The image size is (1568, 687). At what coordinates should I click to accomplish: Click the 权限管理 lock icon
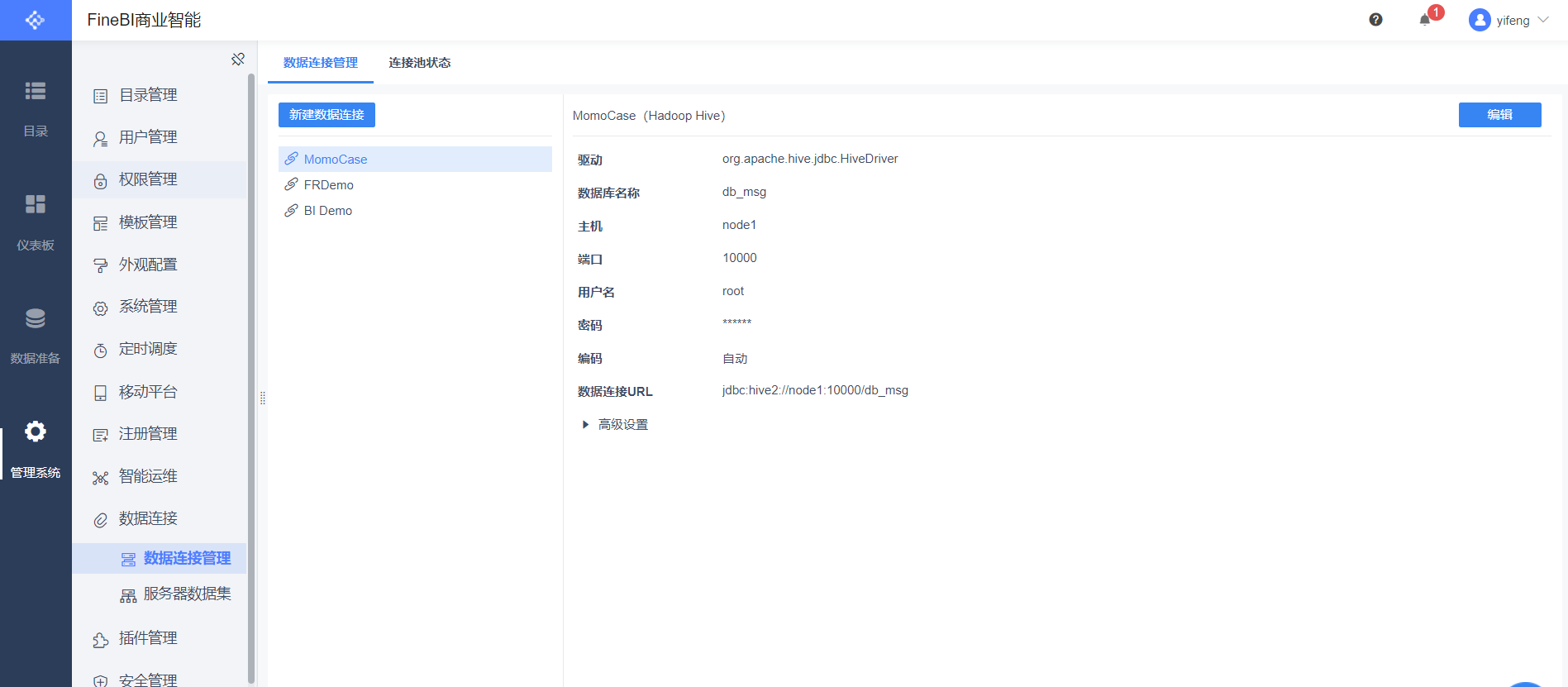[x=100, y=180]
